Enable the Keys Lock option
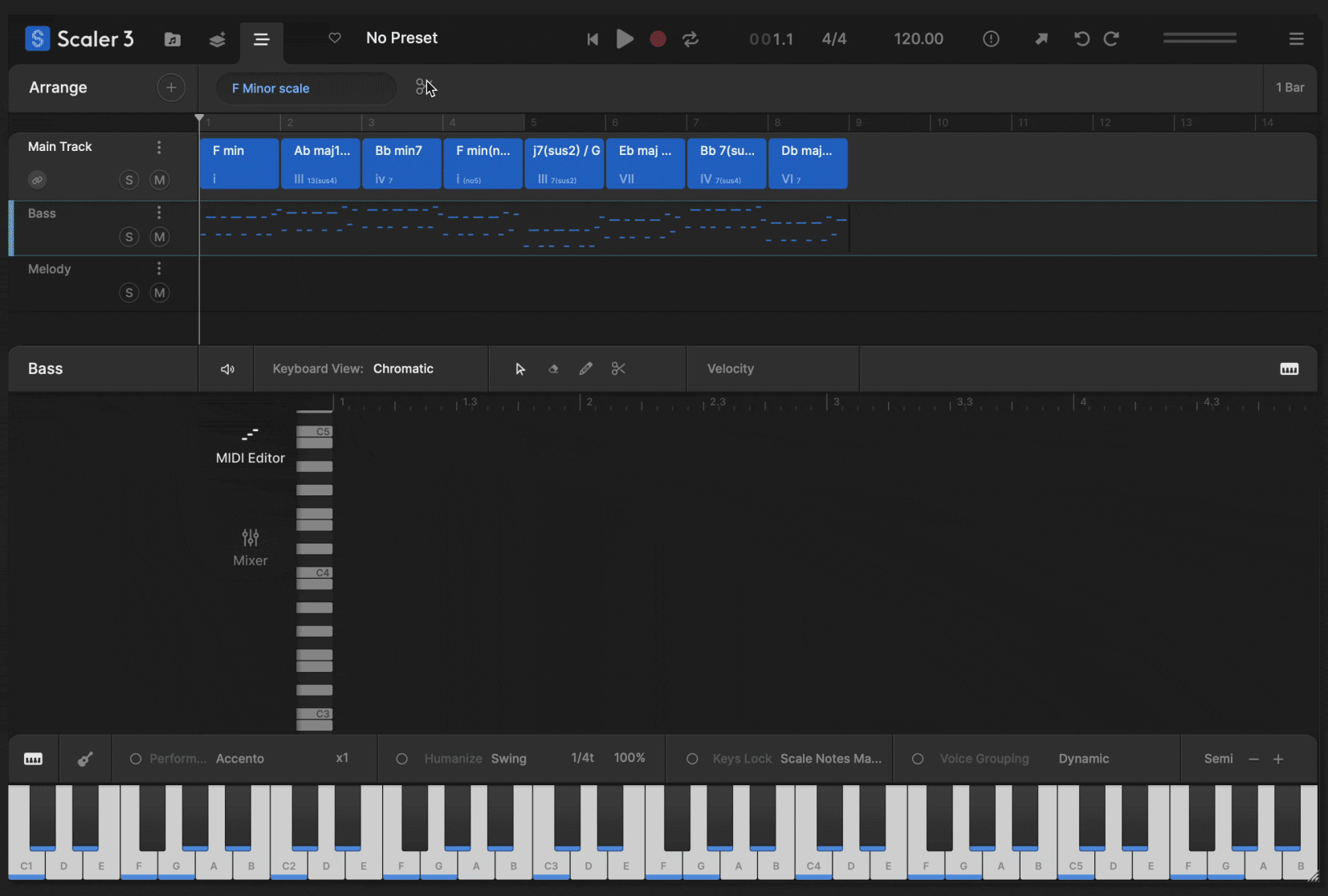This screenshot has width=1328, height=896. click(x=692, y=758)
